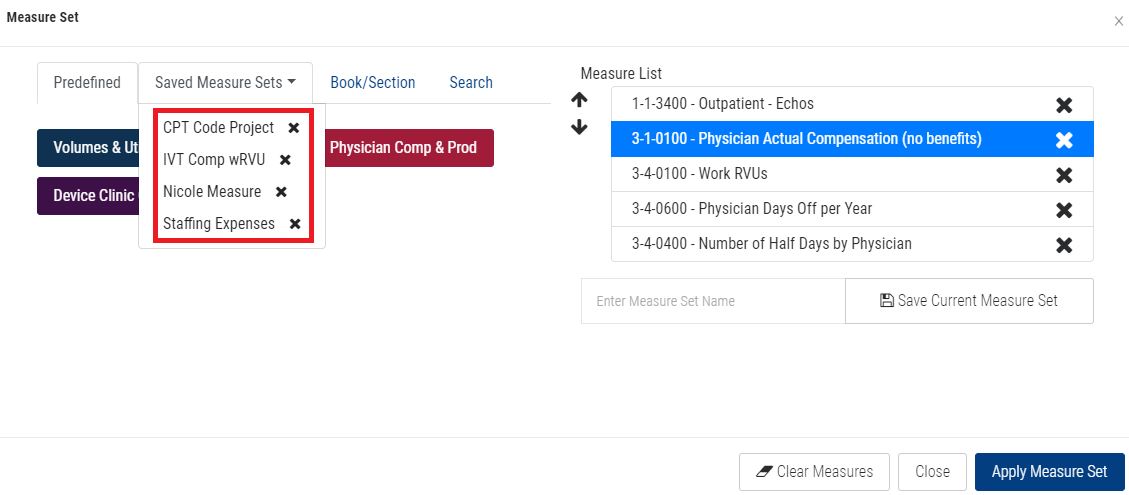The width and height of the screenshot is (1129, 495).
Task: Remove Outpatient - Echos from measure list
Action: click(1064, 104)
